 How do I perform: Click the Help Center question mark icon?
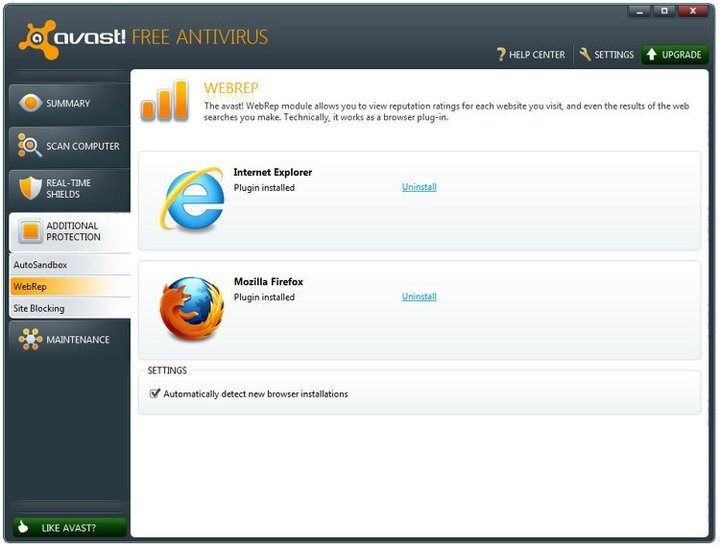[501, 55]
